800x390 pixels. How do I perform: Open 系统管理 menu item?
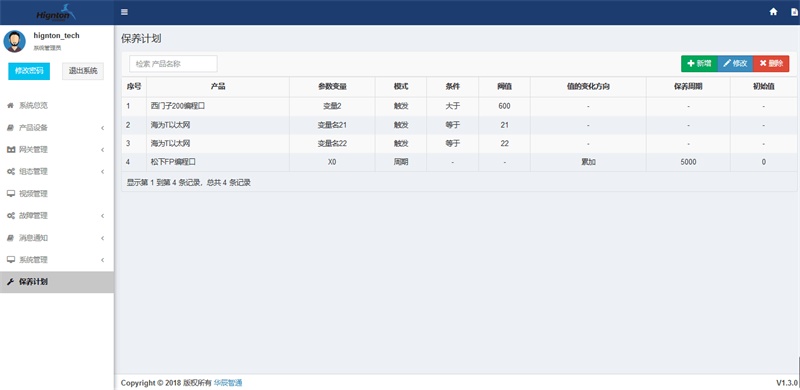coord(57,259)
